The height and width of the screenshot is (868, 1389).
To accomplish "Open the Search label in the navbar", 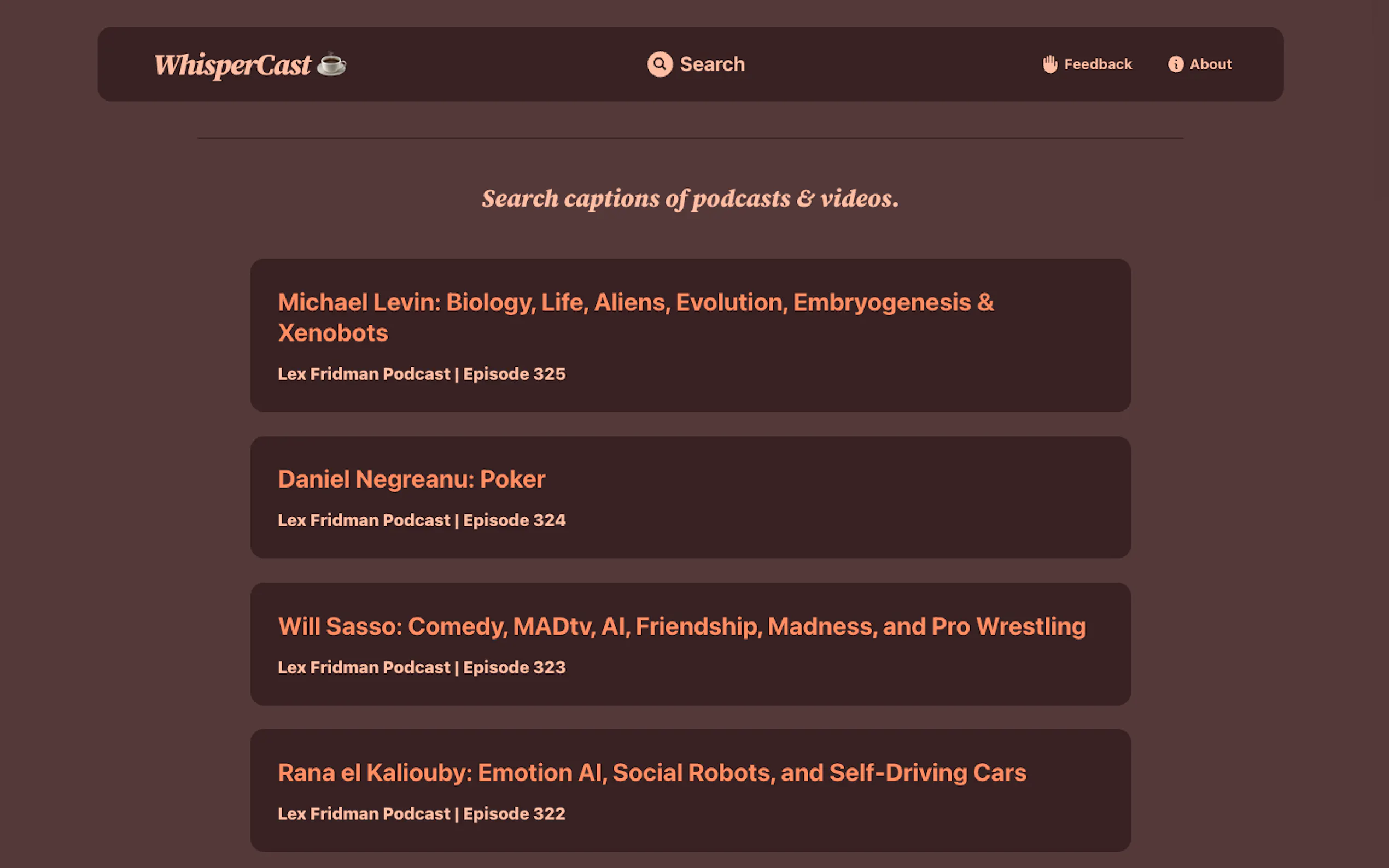I will [712, 64].
